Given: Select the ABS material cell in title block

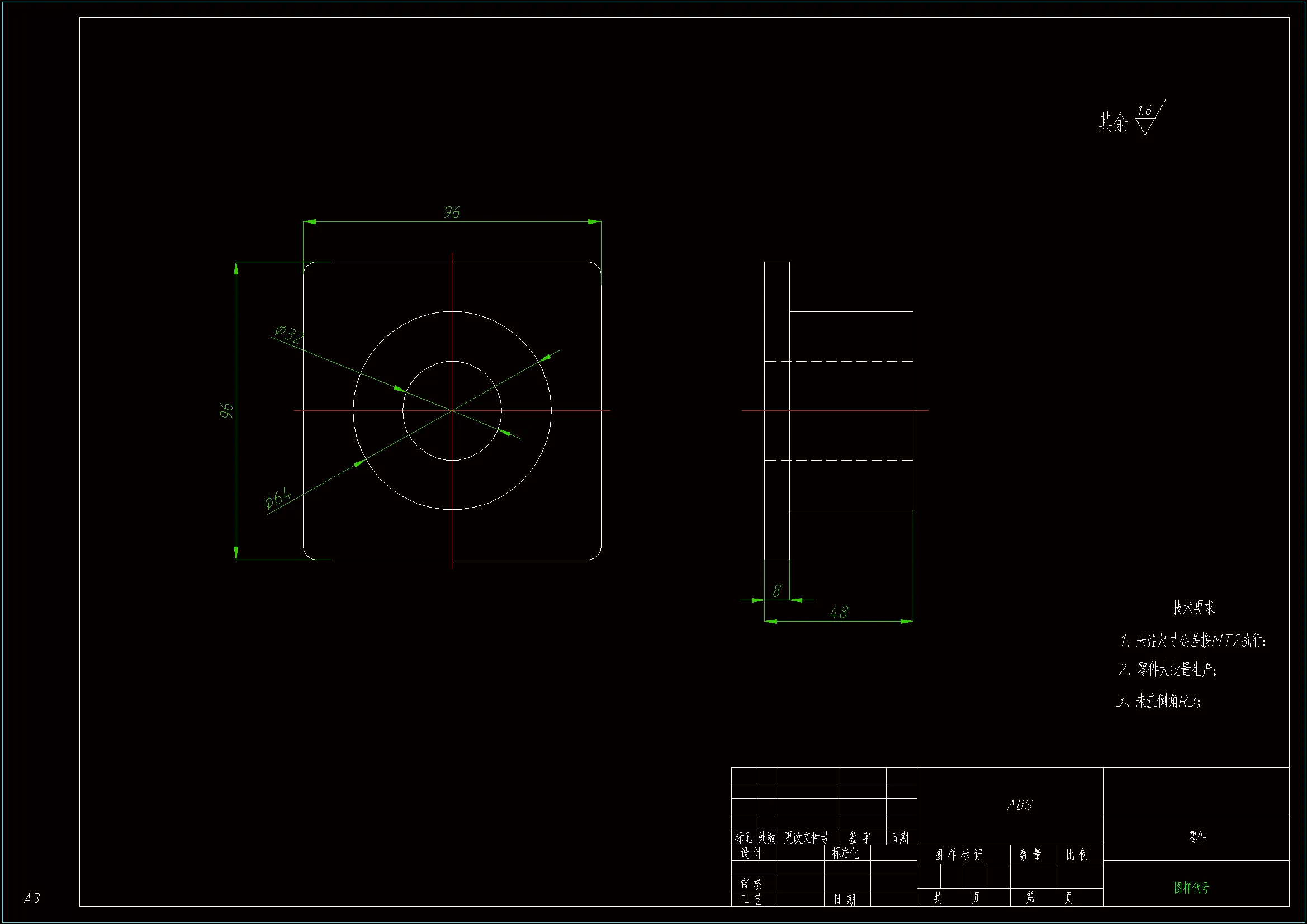Looking at the screenshot, I should tap(1019, 805).
